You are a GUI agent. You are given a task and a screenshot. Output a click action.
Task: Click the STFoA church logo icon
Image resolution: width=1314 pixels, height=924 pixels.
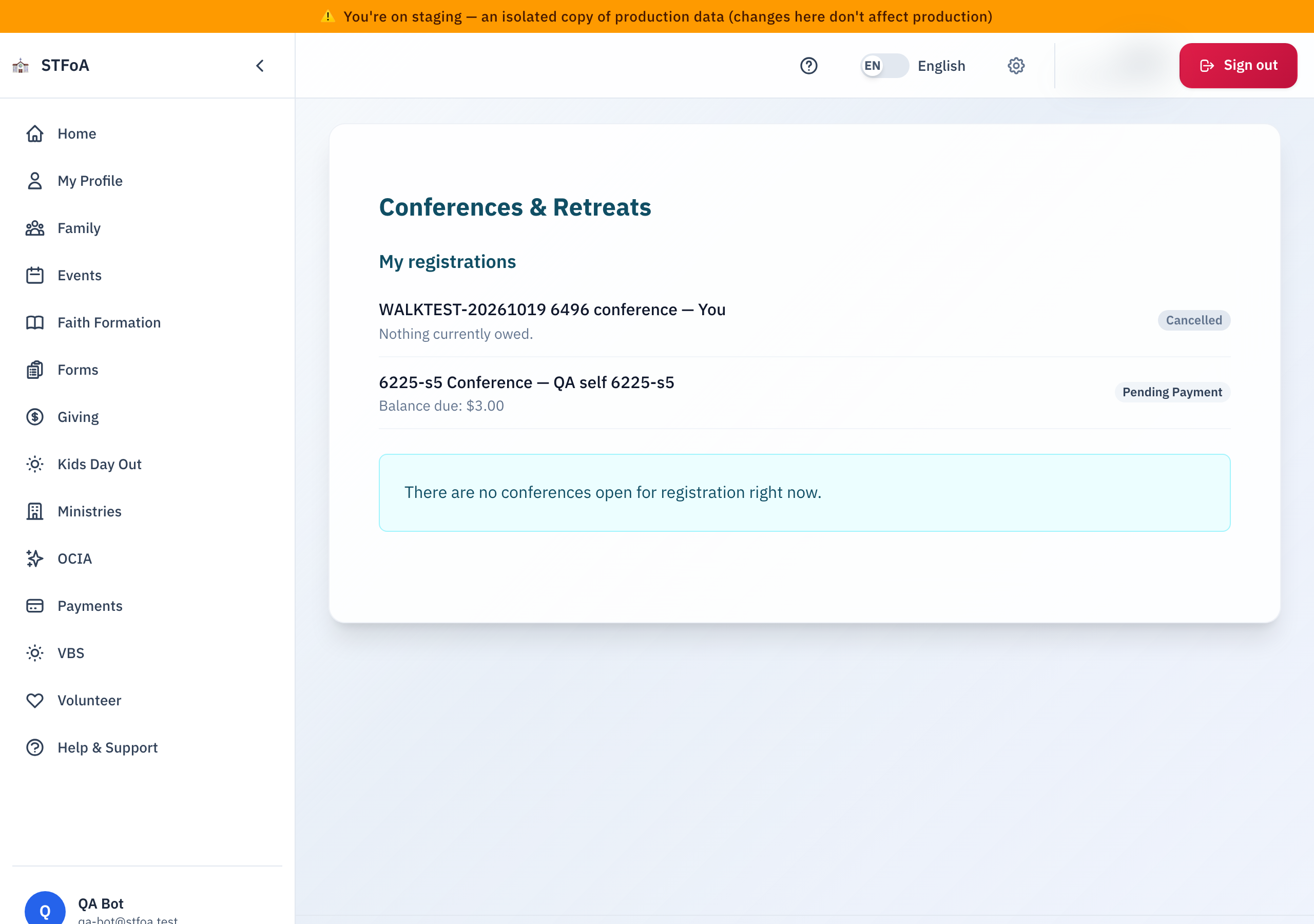(21, 66)
